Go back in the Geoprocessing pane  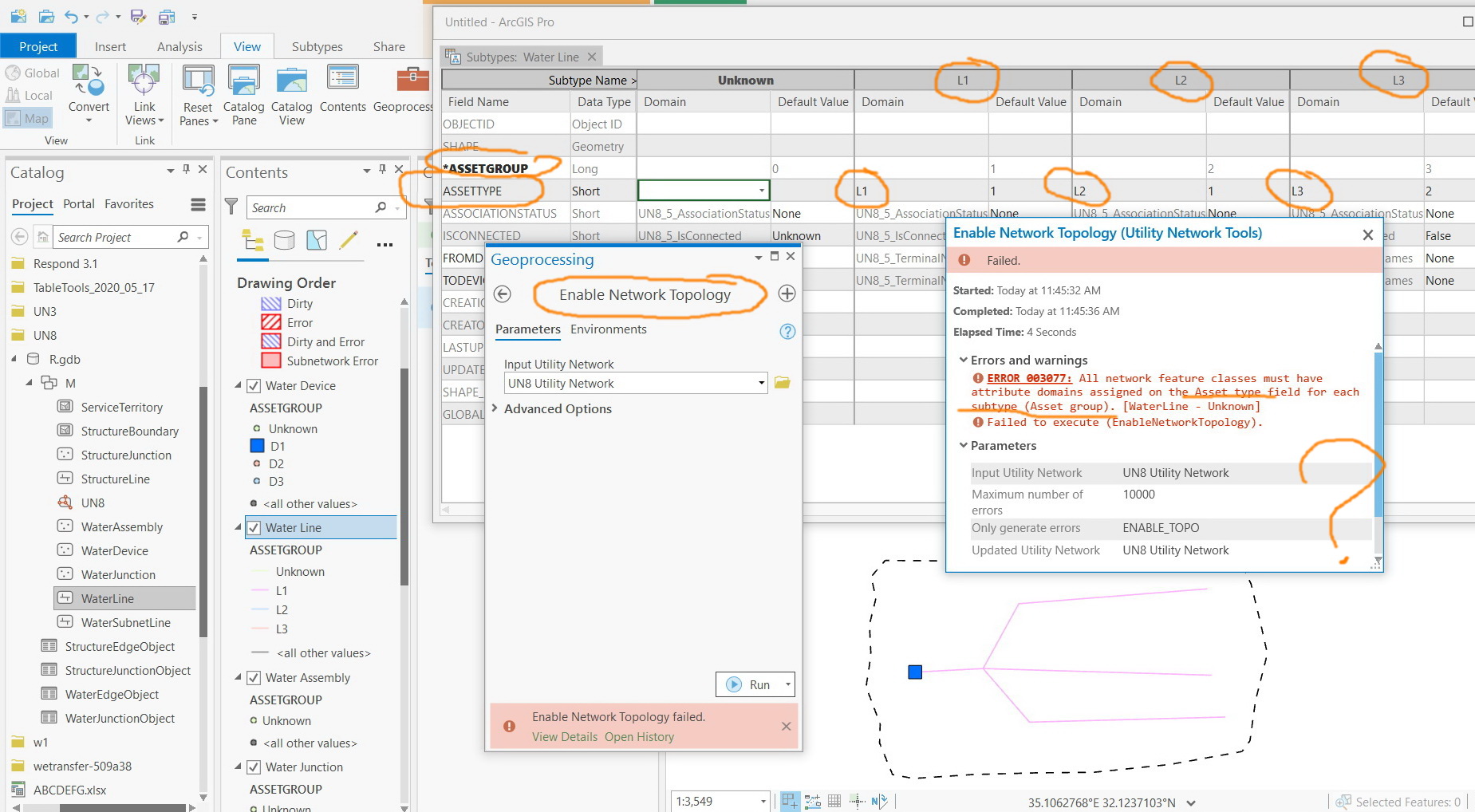tap(503, 294)
